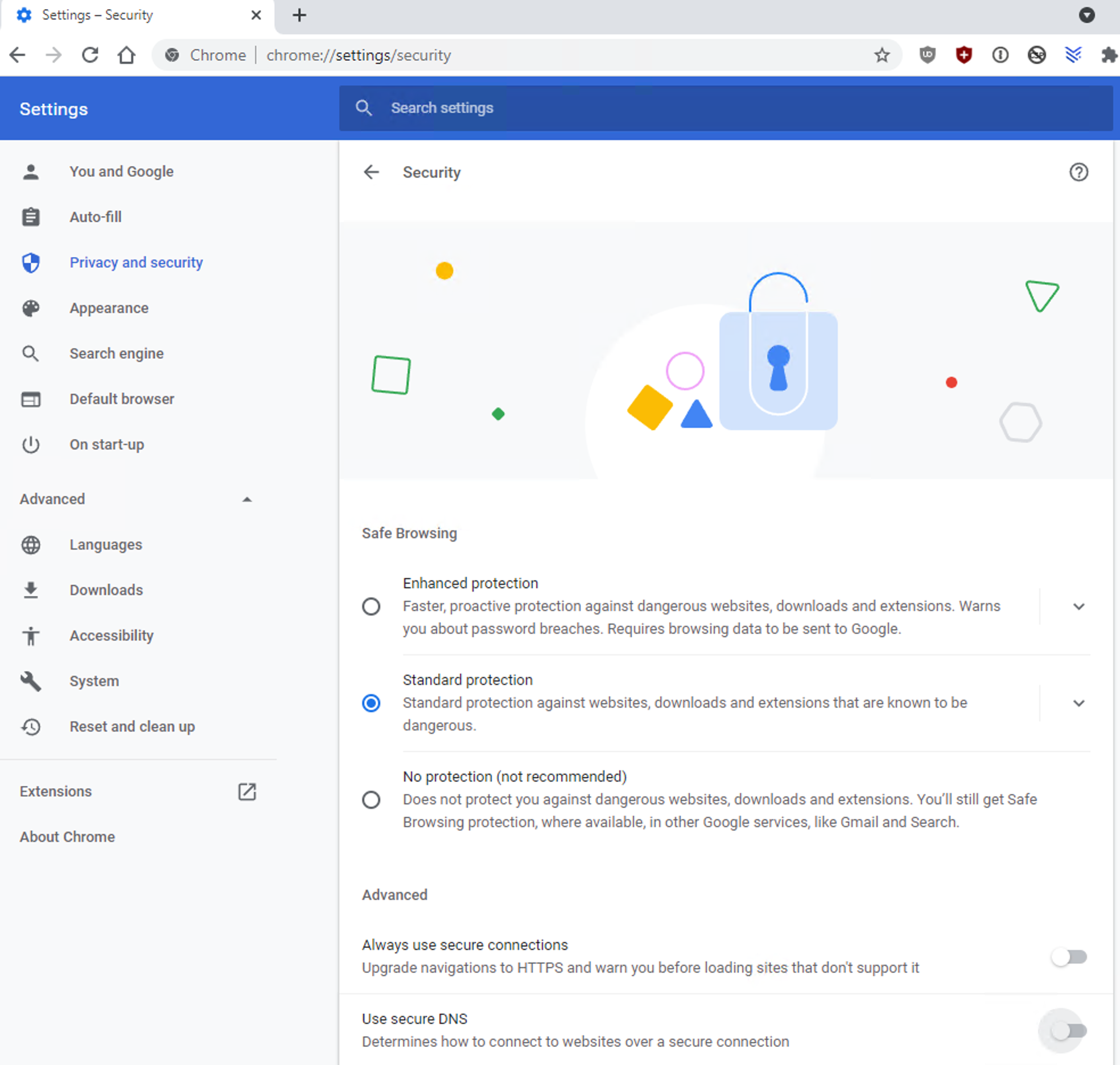Click the address bar URL
The width and height of the screenshot is (1120, 1065).
coord(359,55)
